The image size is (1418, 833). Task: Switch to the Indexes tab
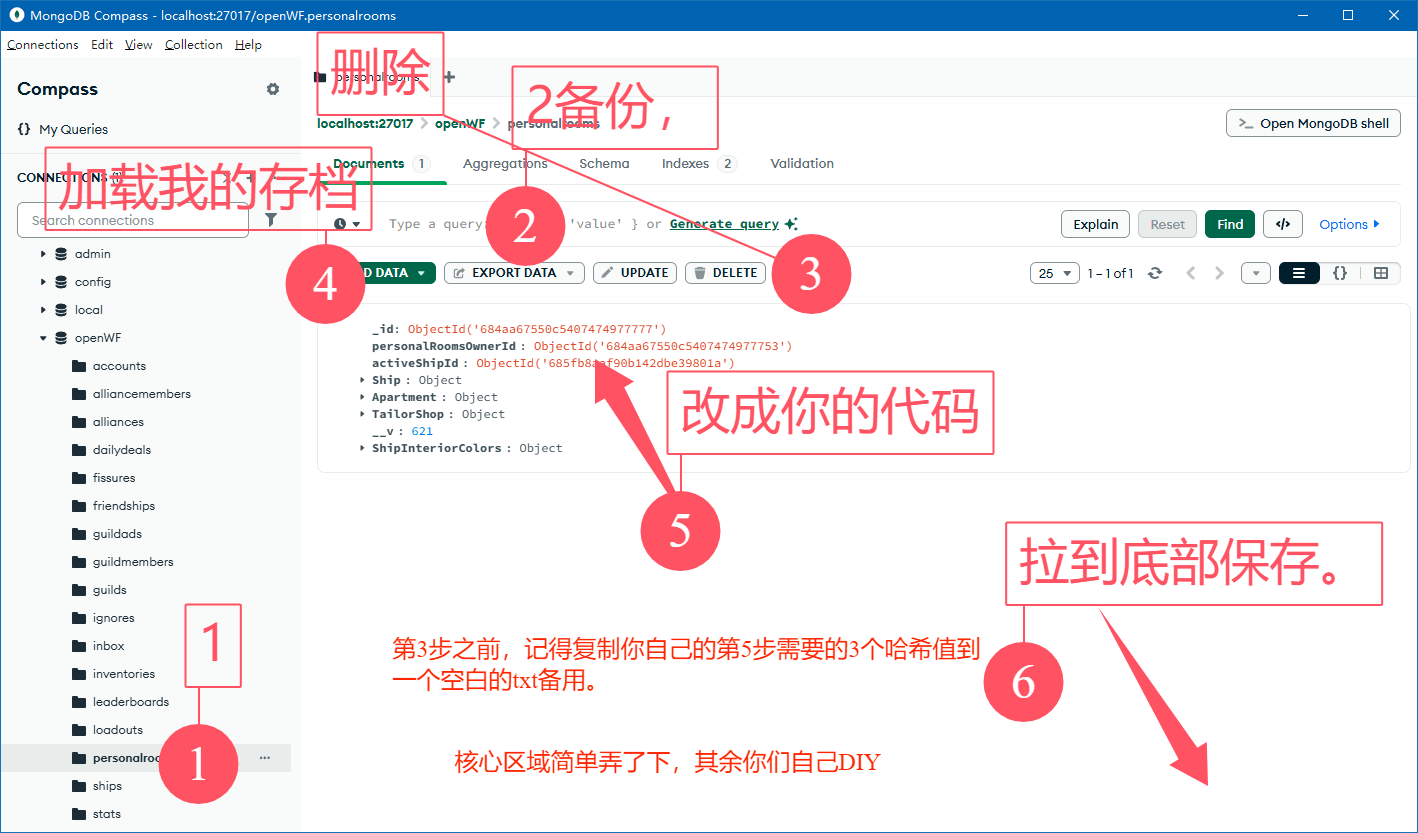tap(699, 163)
